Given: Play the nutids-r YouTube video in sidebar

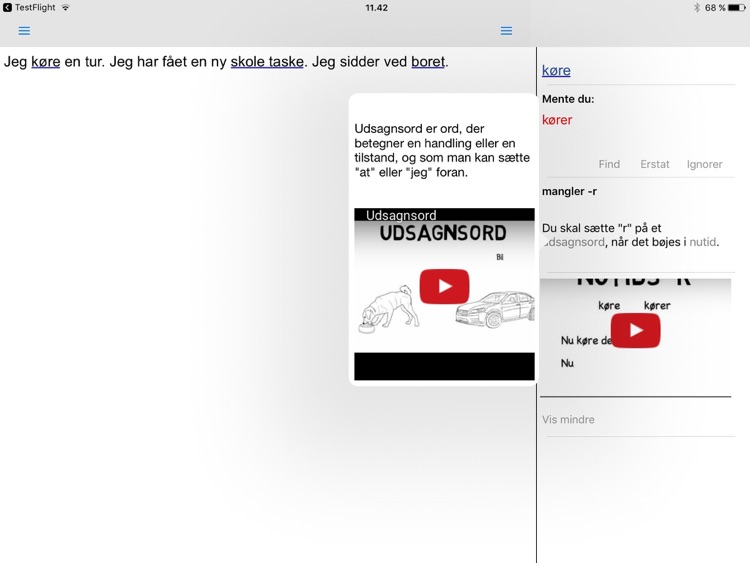Looking at the screenshot, I should [x=636, y=330].
